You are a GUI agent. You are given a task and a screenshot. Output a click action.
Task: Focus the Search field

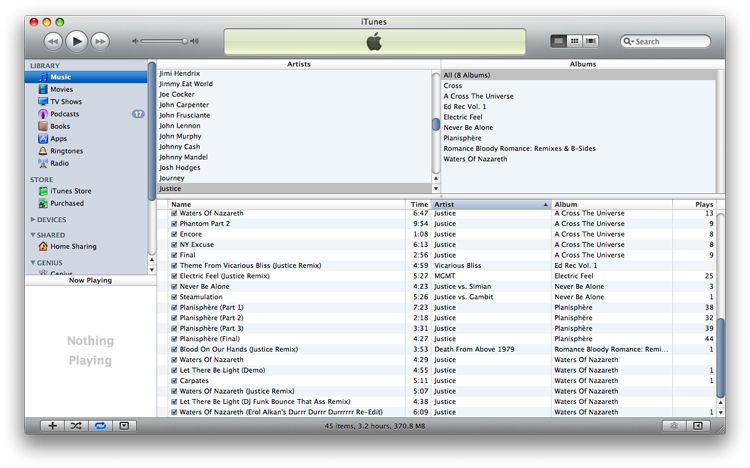(x=665, y=42)
